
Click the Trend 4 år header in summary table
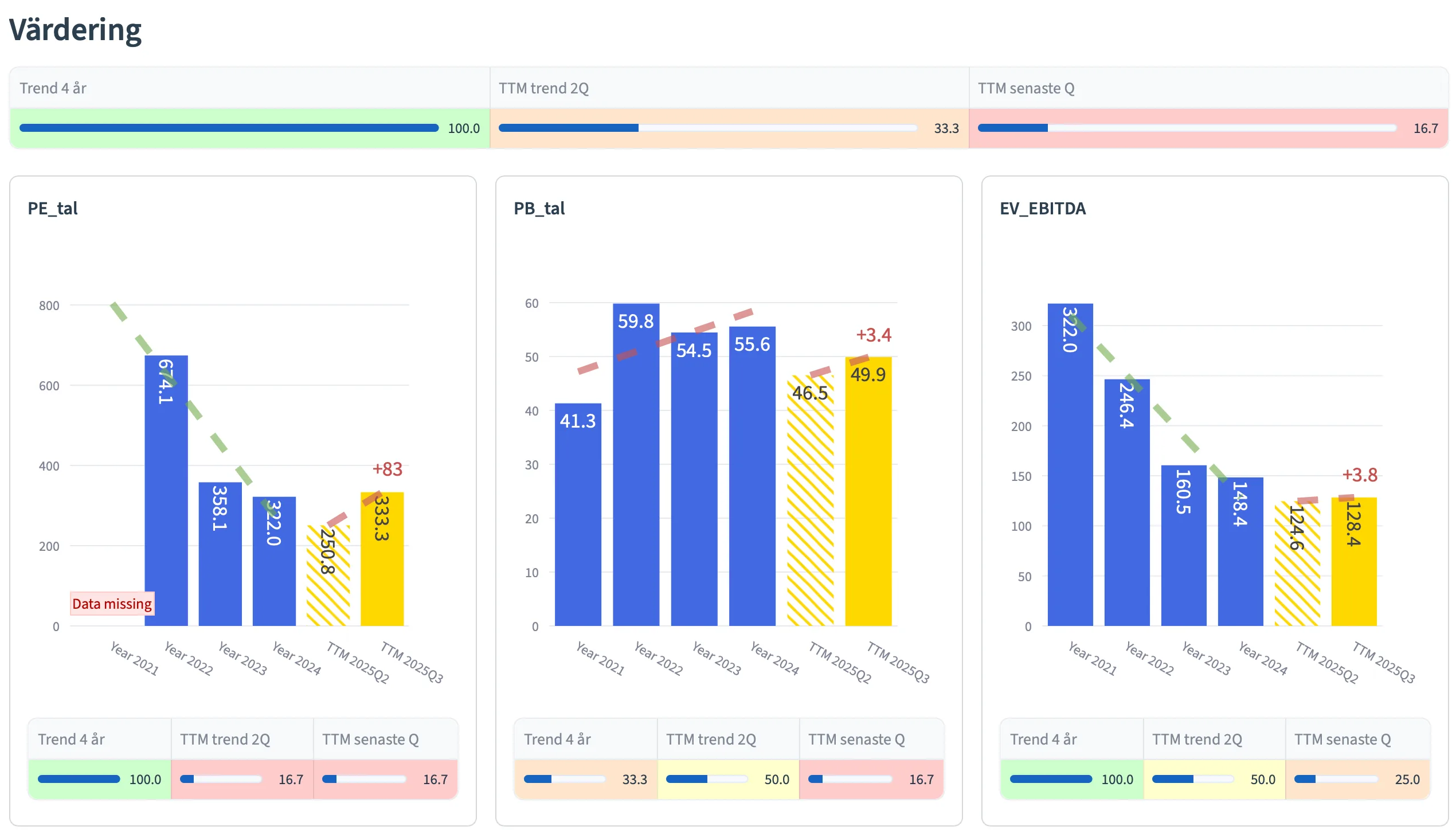[x=53, y=88]
